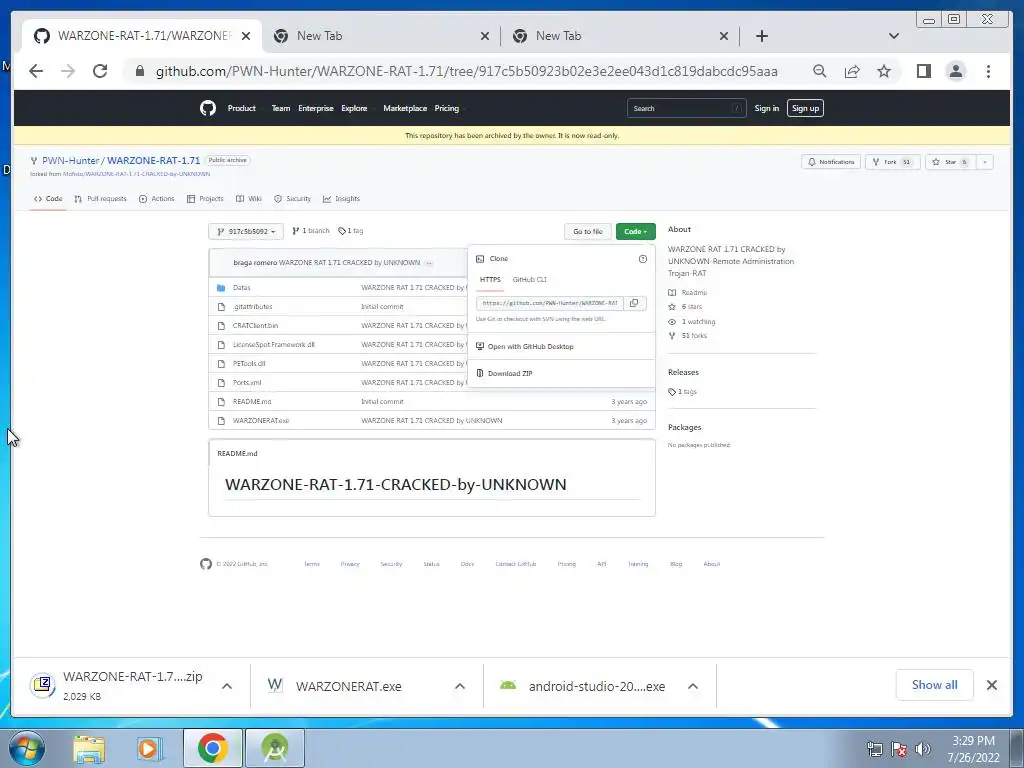Toggle Chrome side panel icon

coord(923,71)
